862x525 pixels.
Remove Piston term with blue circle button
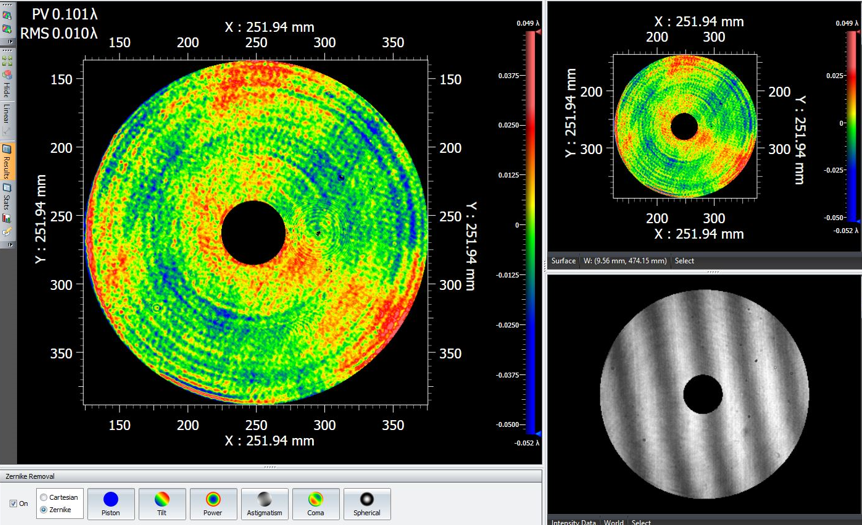(x=111, y=503)
